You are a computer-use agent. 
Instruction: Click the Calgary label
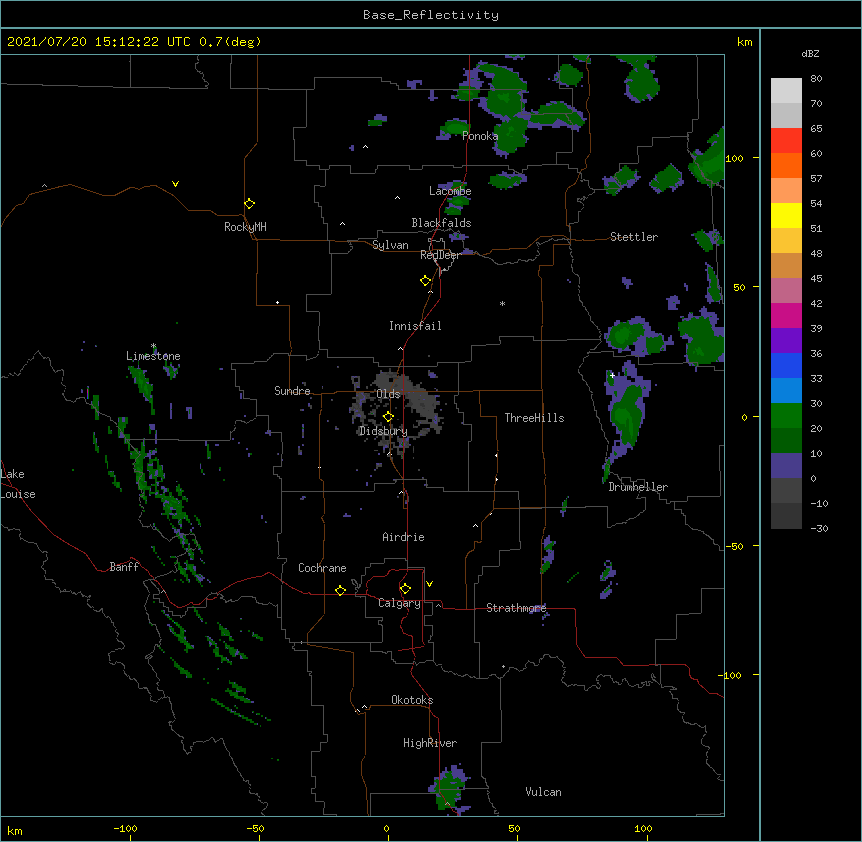point(399,603)
